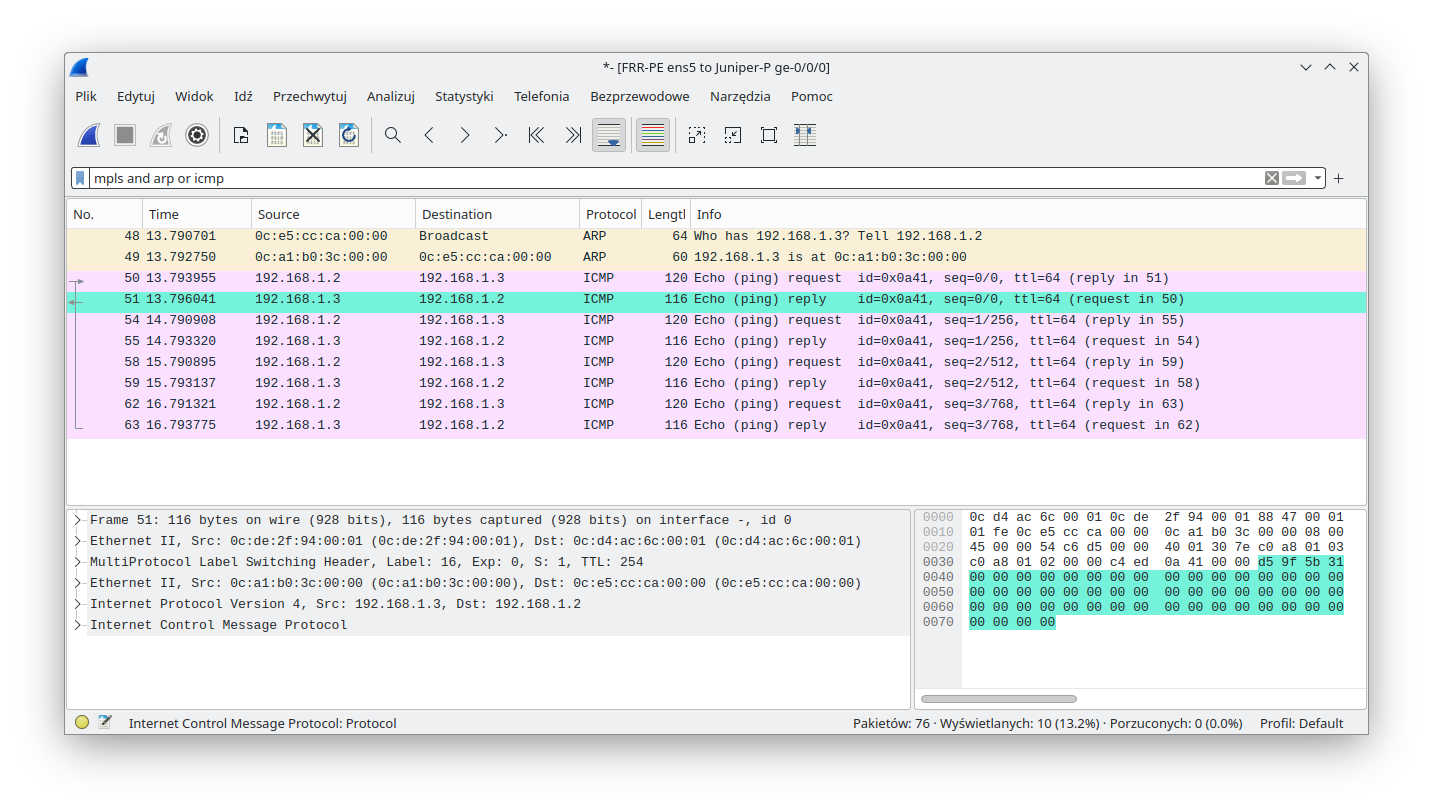This screenshot has width=1433, height=811.
Task: Open the Plik menu
Action: point(86,96)
